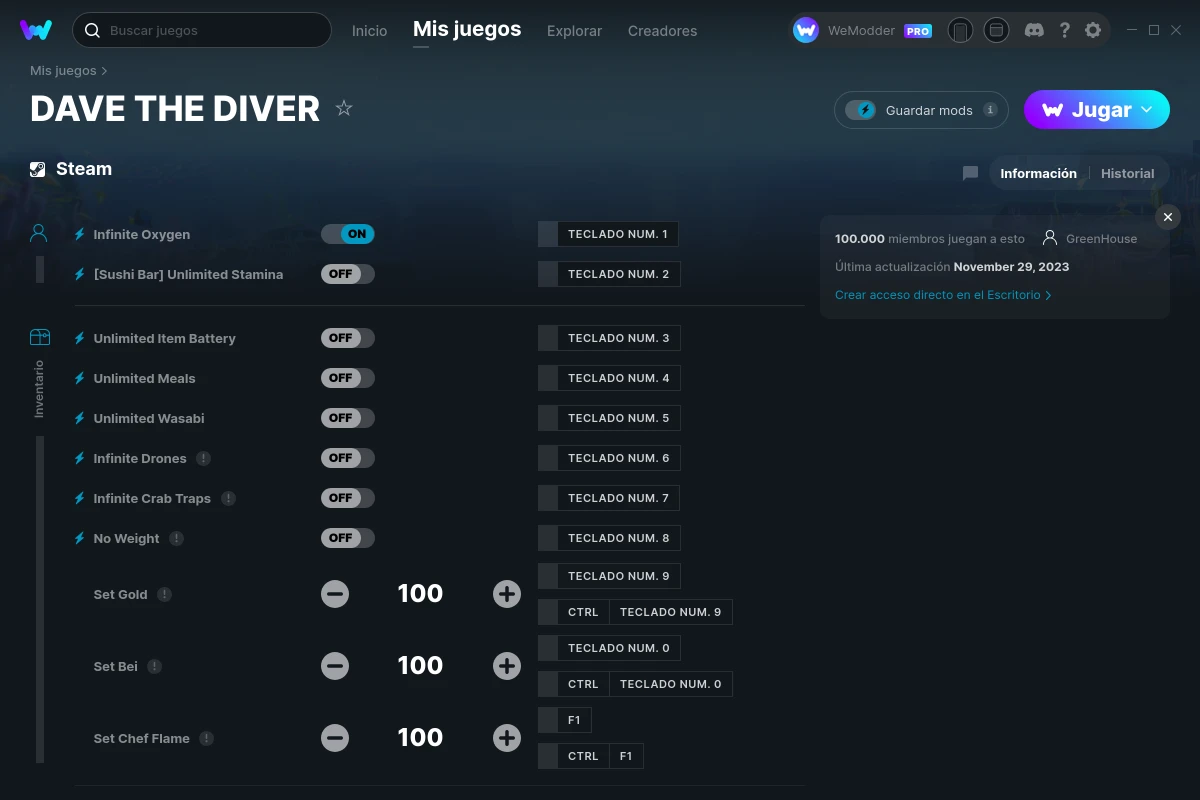The width and height of the screenshot is (1200, 800).
Task: Expand the Jugar button dropdown arrow
Action: pos(1147,110)
